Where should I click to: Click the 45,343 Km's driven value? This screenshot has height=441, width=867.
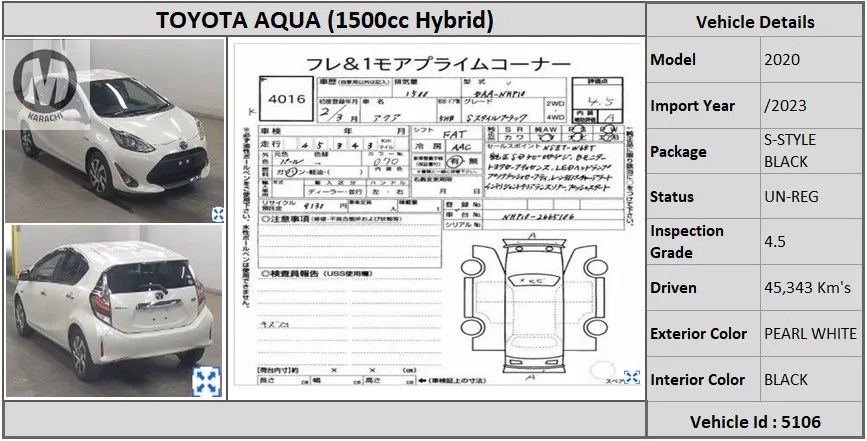[x=807, y=288]
